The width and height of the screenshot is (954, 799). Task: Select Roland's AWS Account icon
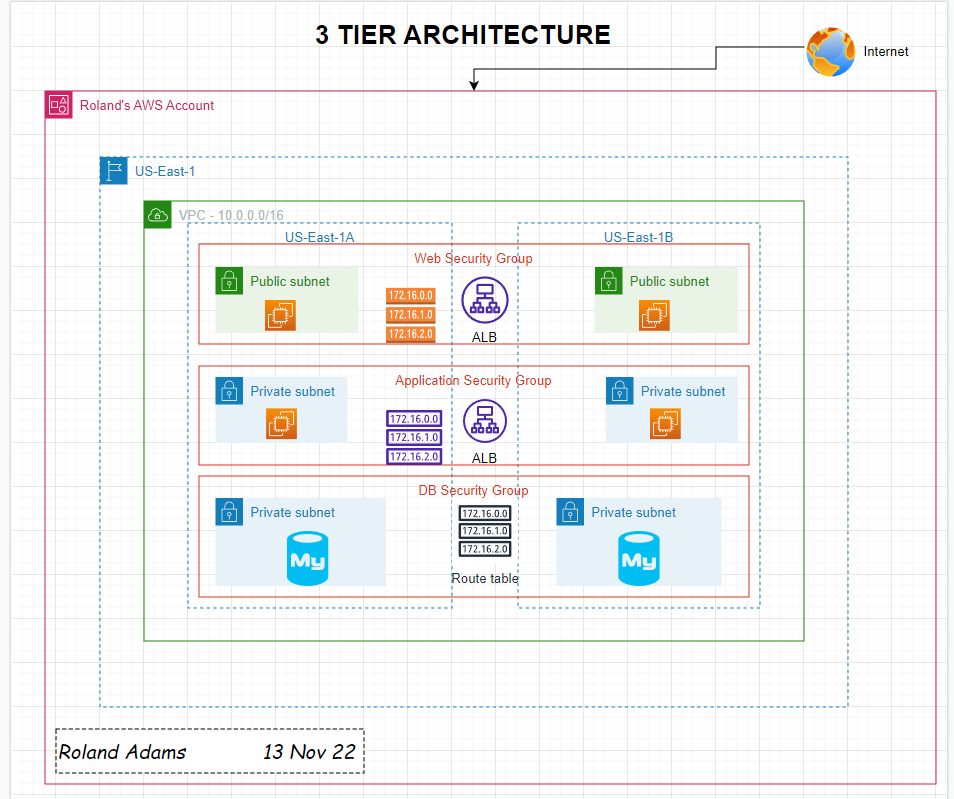58,104
